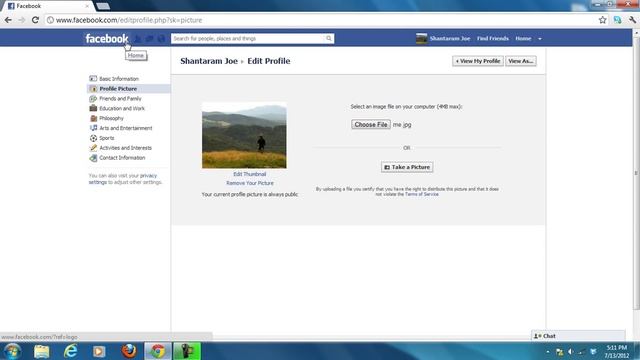The height and width of the screenshot is (360, 640).
Task: Click Home link in the header
Action: click(523, 38)
